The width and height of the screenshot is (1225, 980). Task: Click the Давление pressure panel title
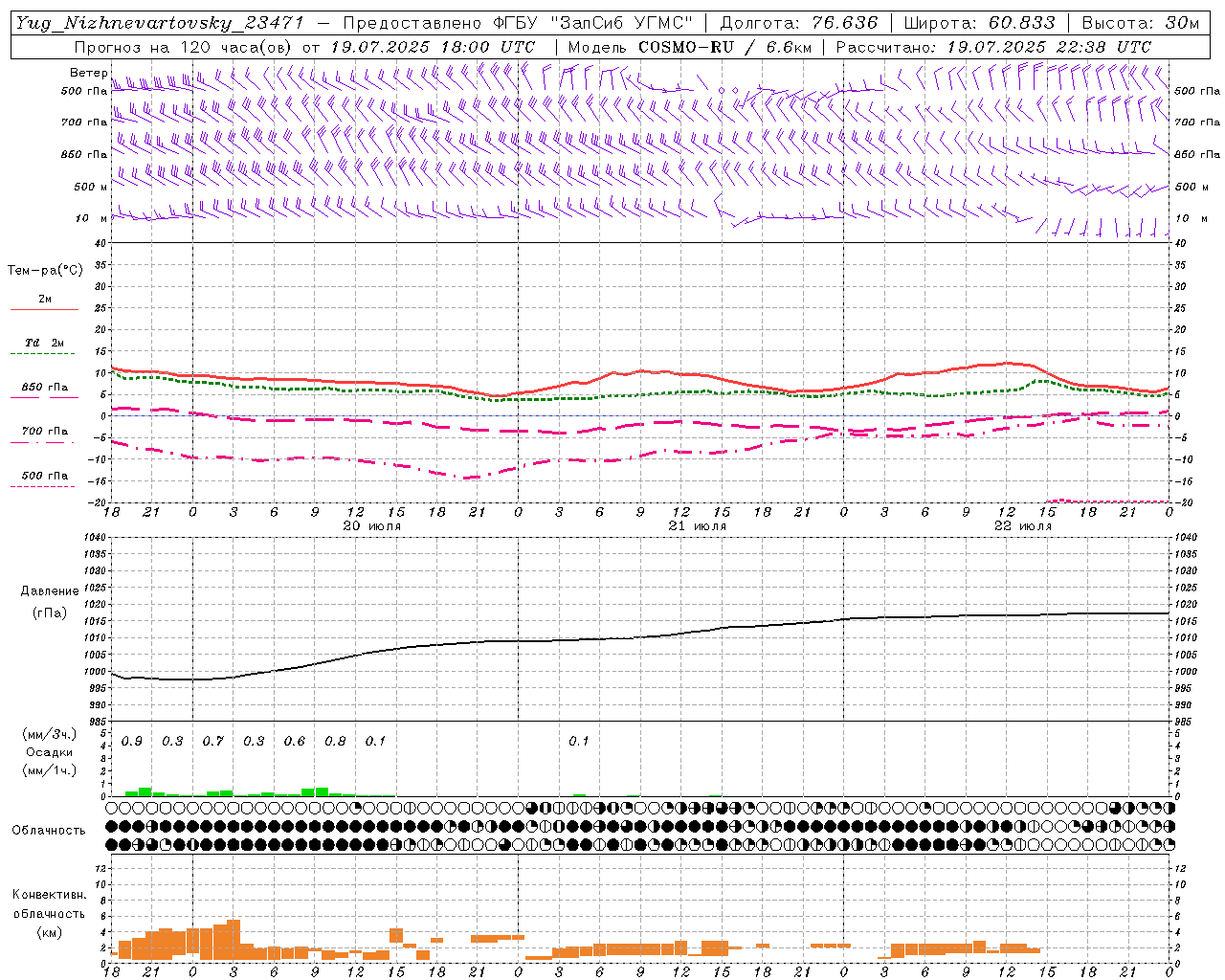point(50,590)
